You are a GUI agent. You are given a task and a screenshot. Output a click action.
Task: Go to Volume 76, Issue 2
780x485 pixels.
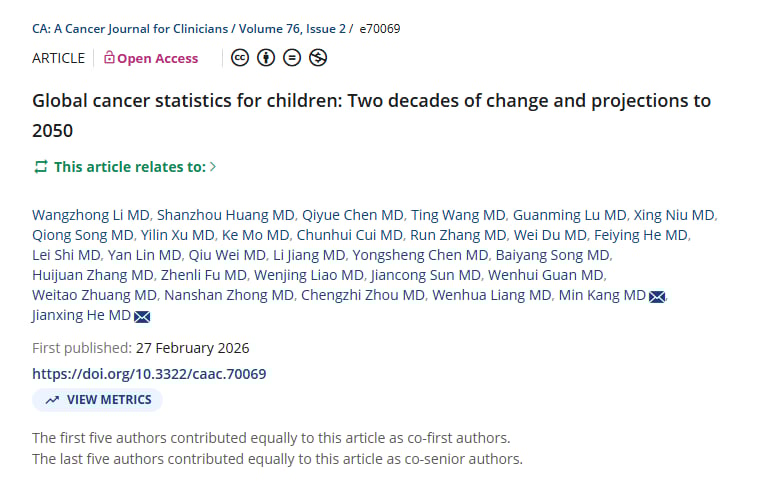point(302,29)
